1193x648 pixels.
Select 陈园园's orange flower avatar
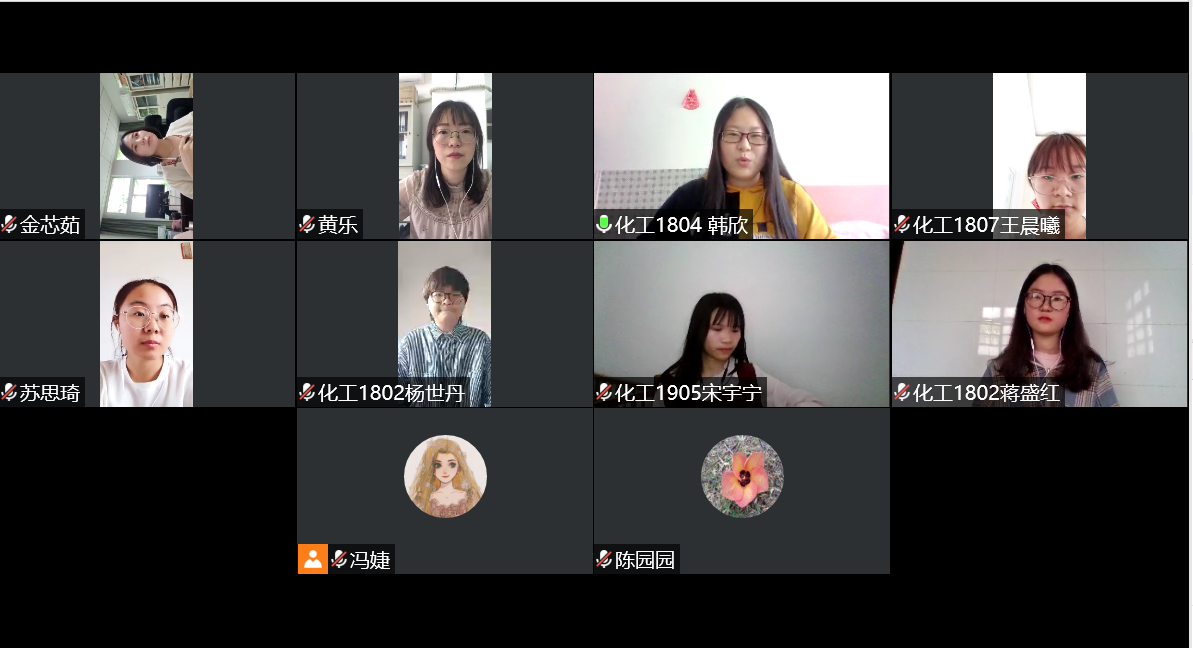click(x=742, y=476)
